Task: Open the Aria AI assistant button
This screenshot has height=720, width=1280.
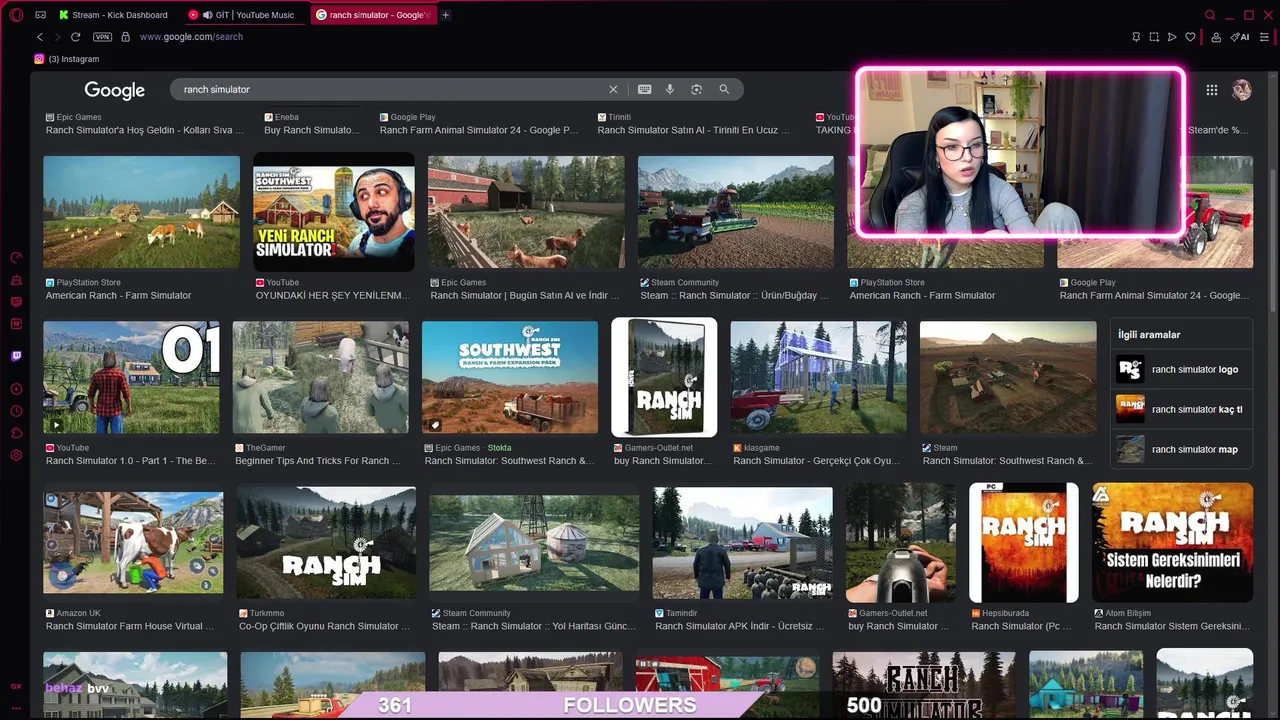Action: [1241, 37]
